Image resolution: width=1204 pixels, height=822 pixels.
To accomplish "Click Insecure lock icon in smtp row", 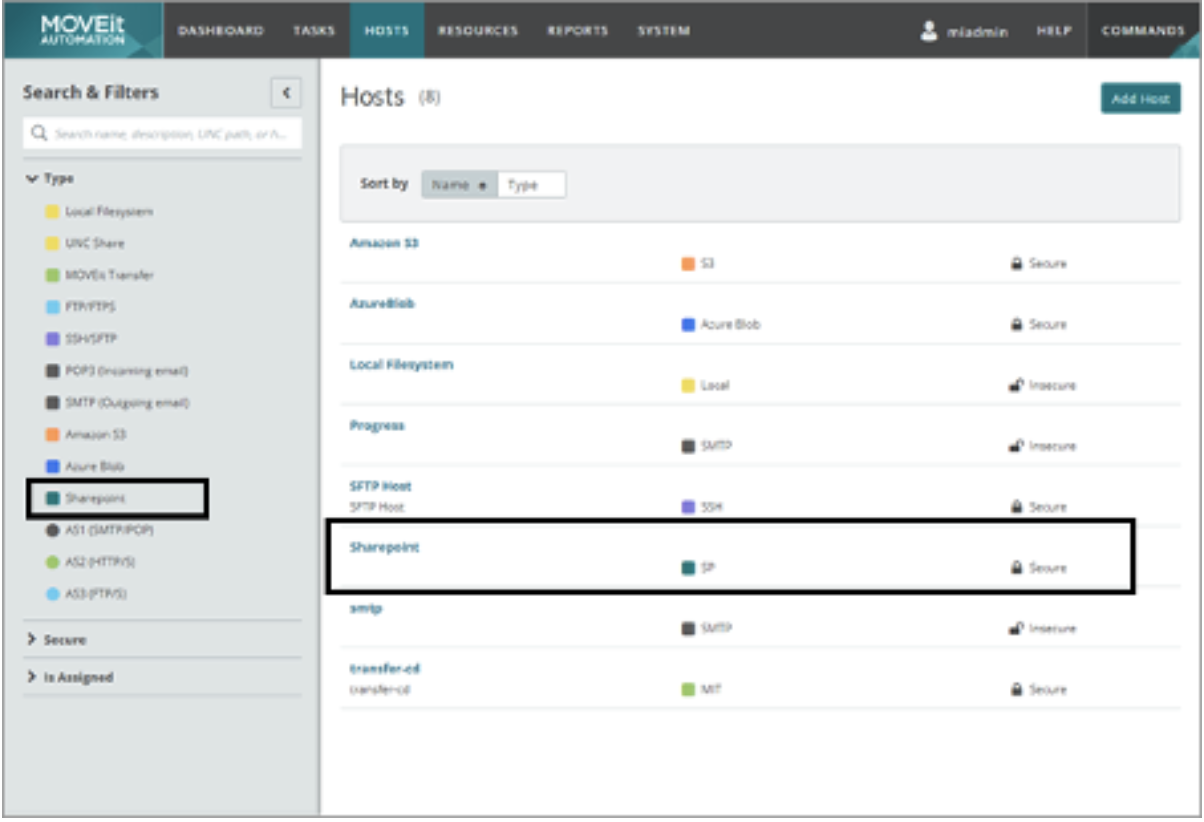I will (x=1017, y=629).
